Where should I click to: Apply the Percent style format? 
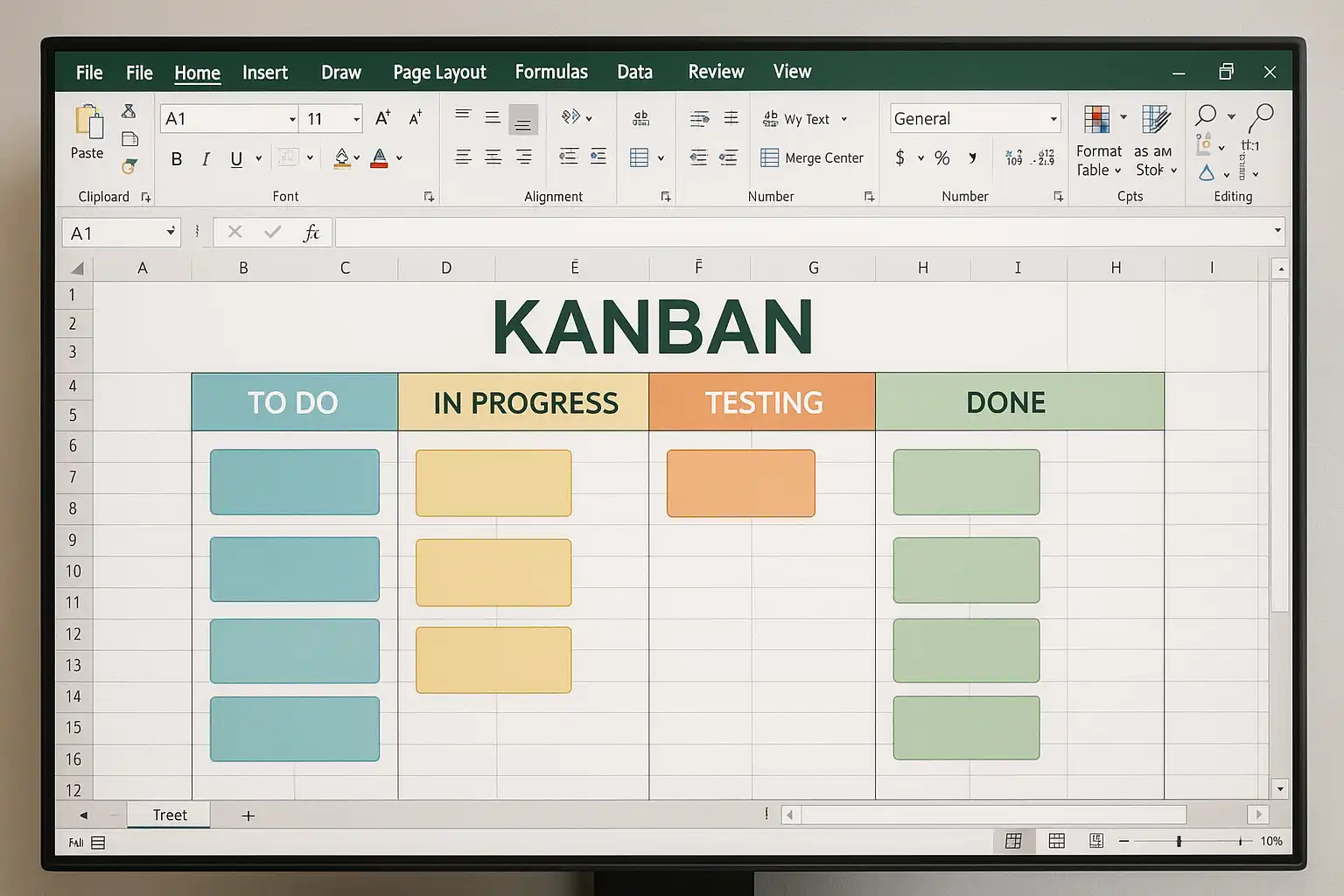click(941, 157)
